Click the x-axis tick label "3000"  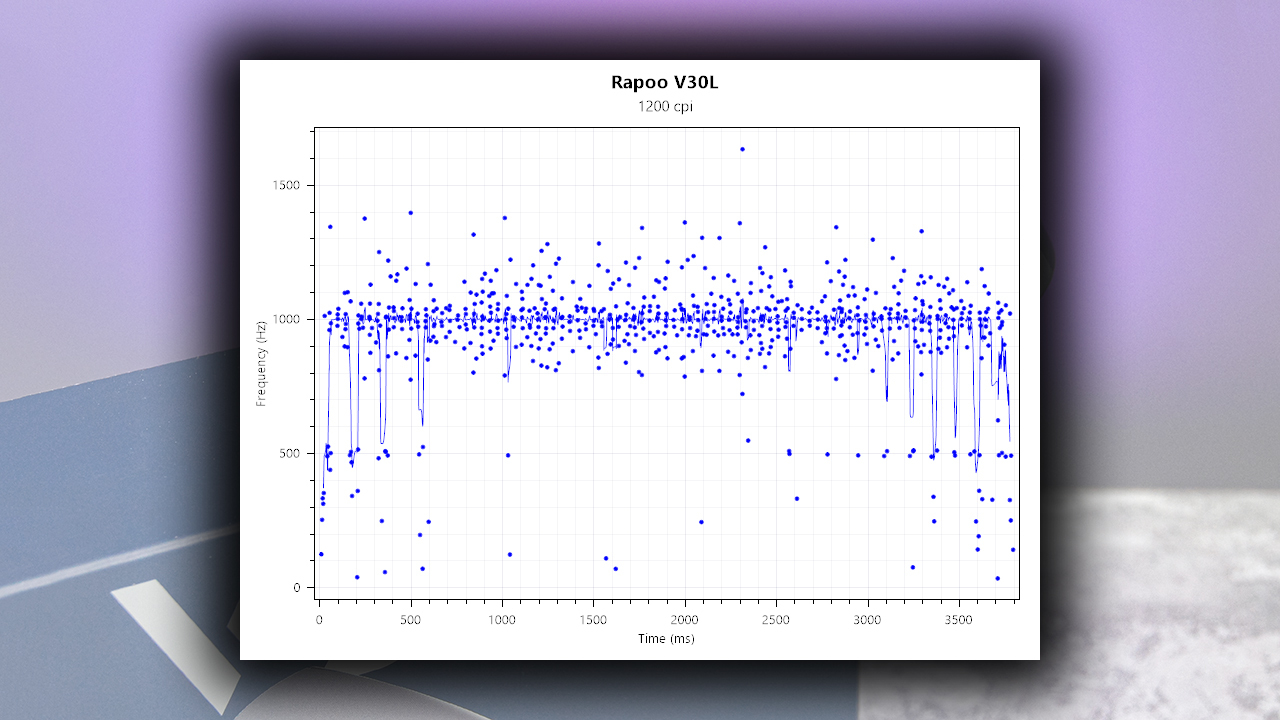coord(868,621)
